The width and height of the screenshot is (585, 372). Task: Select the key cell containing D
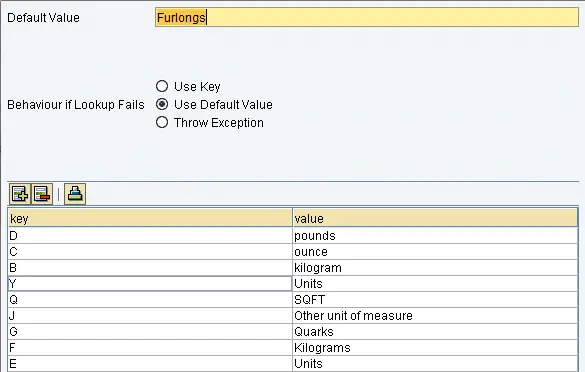(x=150, y=236)
